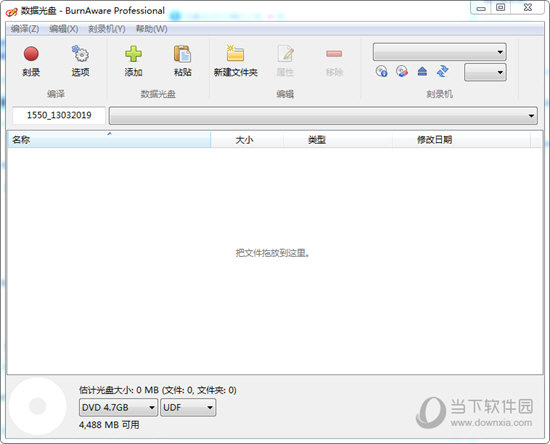Open the 刻录机(Y) menu
550x444 pixels.
(107, 29)
